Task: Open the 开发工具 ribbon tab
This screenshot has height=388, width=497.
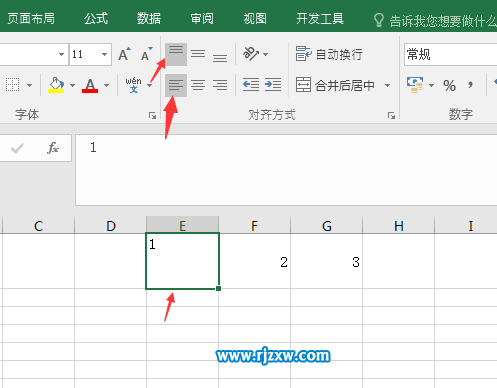Action: pos(320,19)
